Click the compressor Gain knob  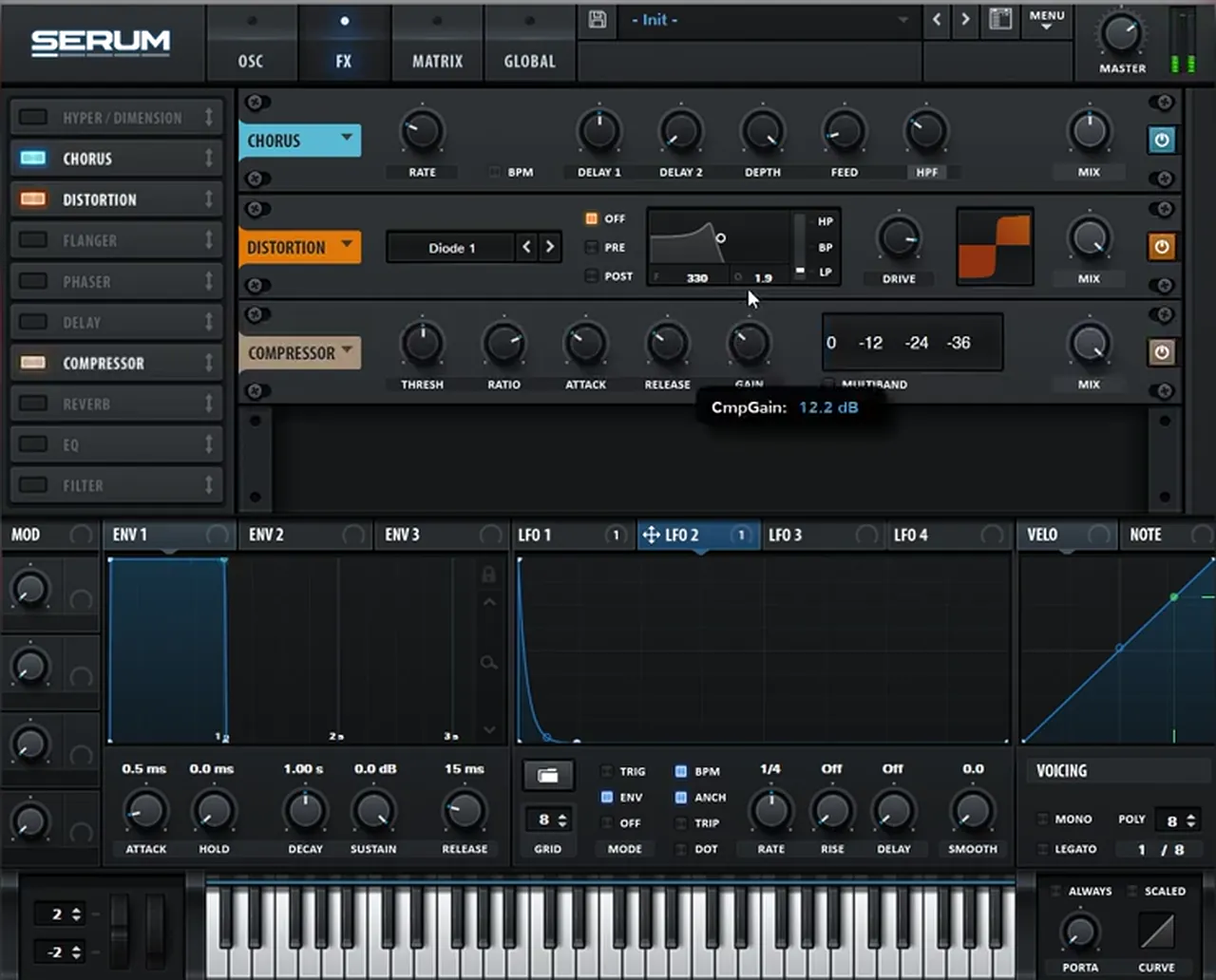pyautogui.click(x=749, y=344)
